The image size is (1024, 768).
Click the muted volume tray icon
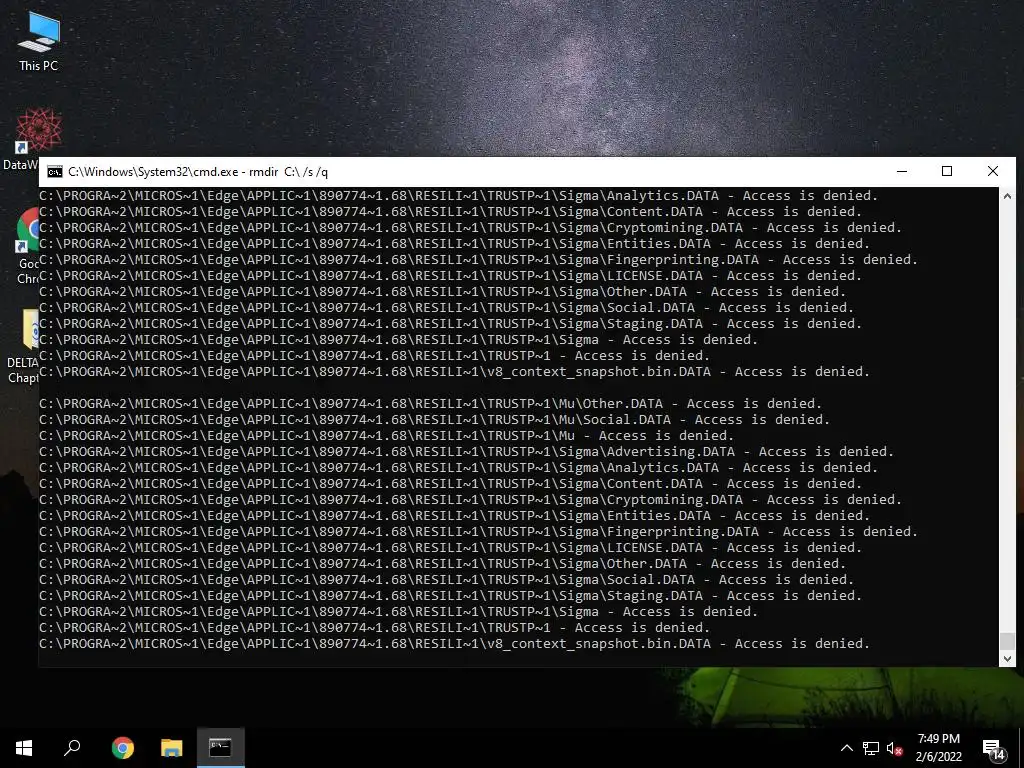895,748
